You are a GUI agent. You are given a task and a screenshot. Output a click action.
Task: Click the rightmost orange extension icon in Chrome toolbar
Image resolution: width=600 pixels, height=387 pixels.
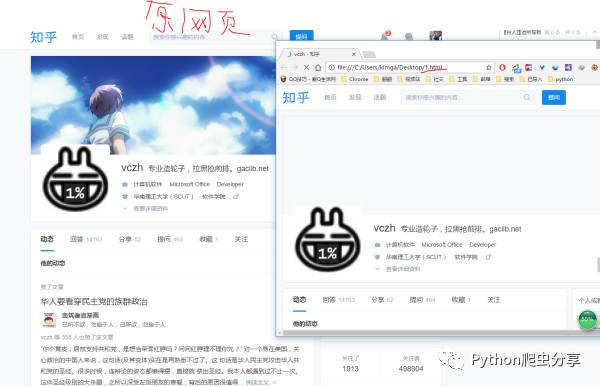tap(595, 67)
